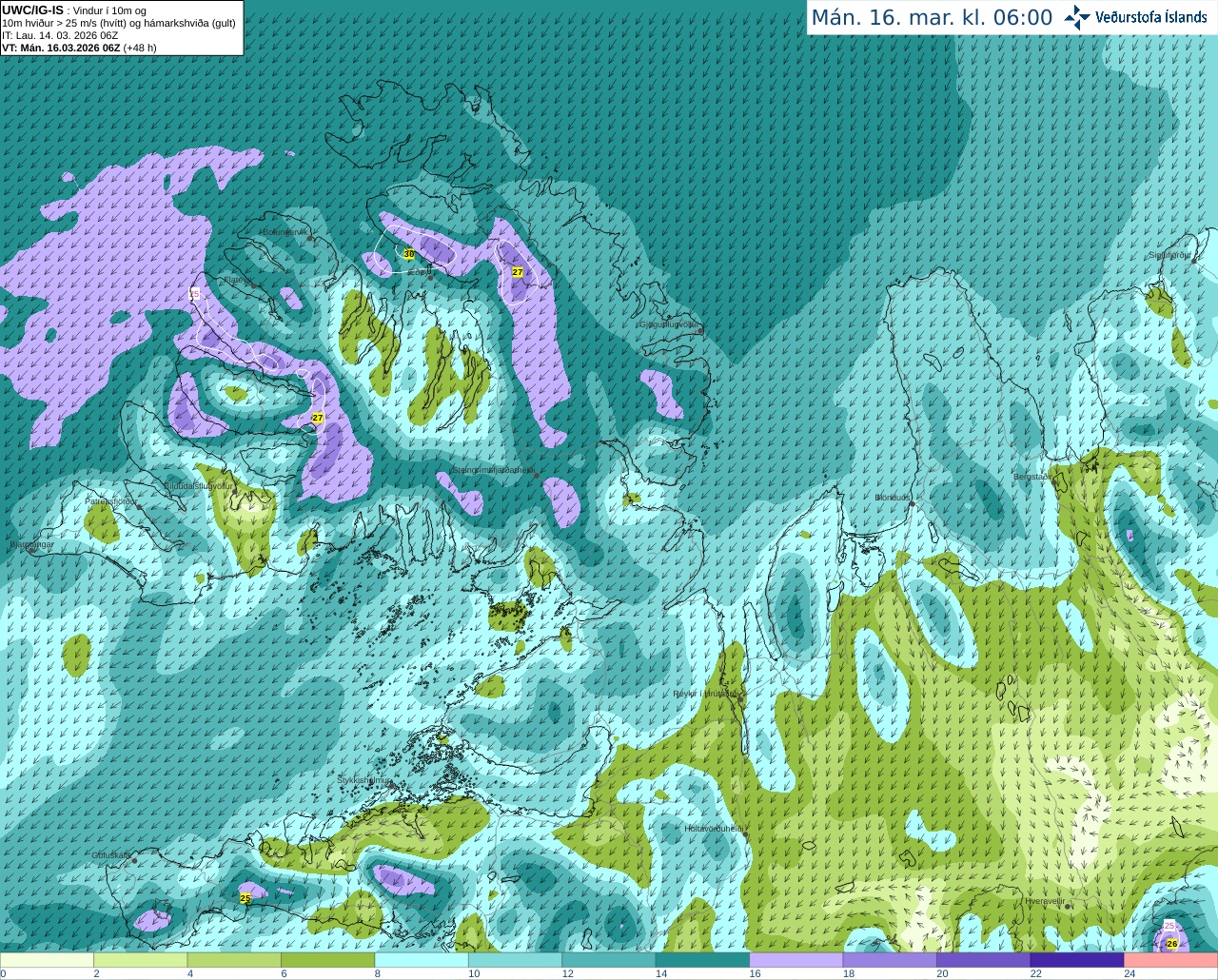Click the 'VT: Mán. 16.03.2026 06Z (+48 h)' line
Image resolution: width=1218 pixels, height=980 pixels.
click(x=79, y=48)
